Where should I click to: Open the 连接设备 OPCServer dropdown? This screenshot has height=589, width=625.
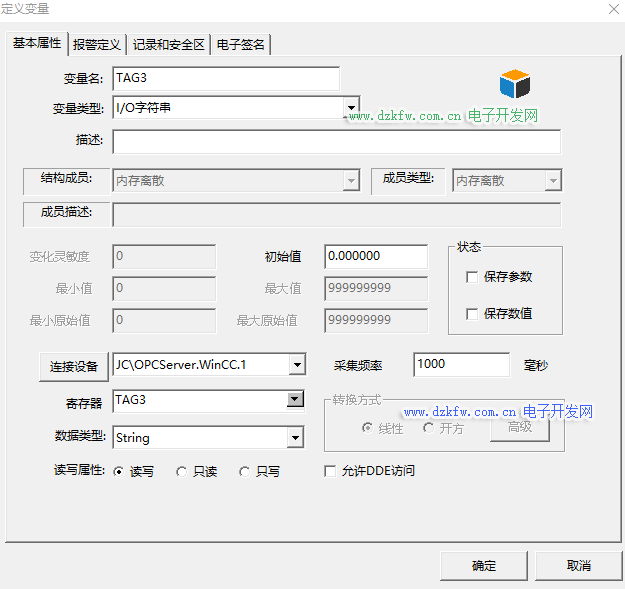(295, 365)
